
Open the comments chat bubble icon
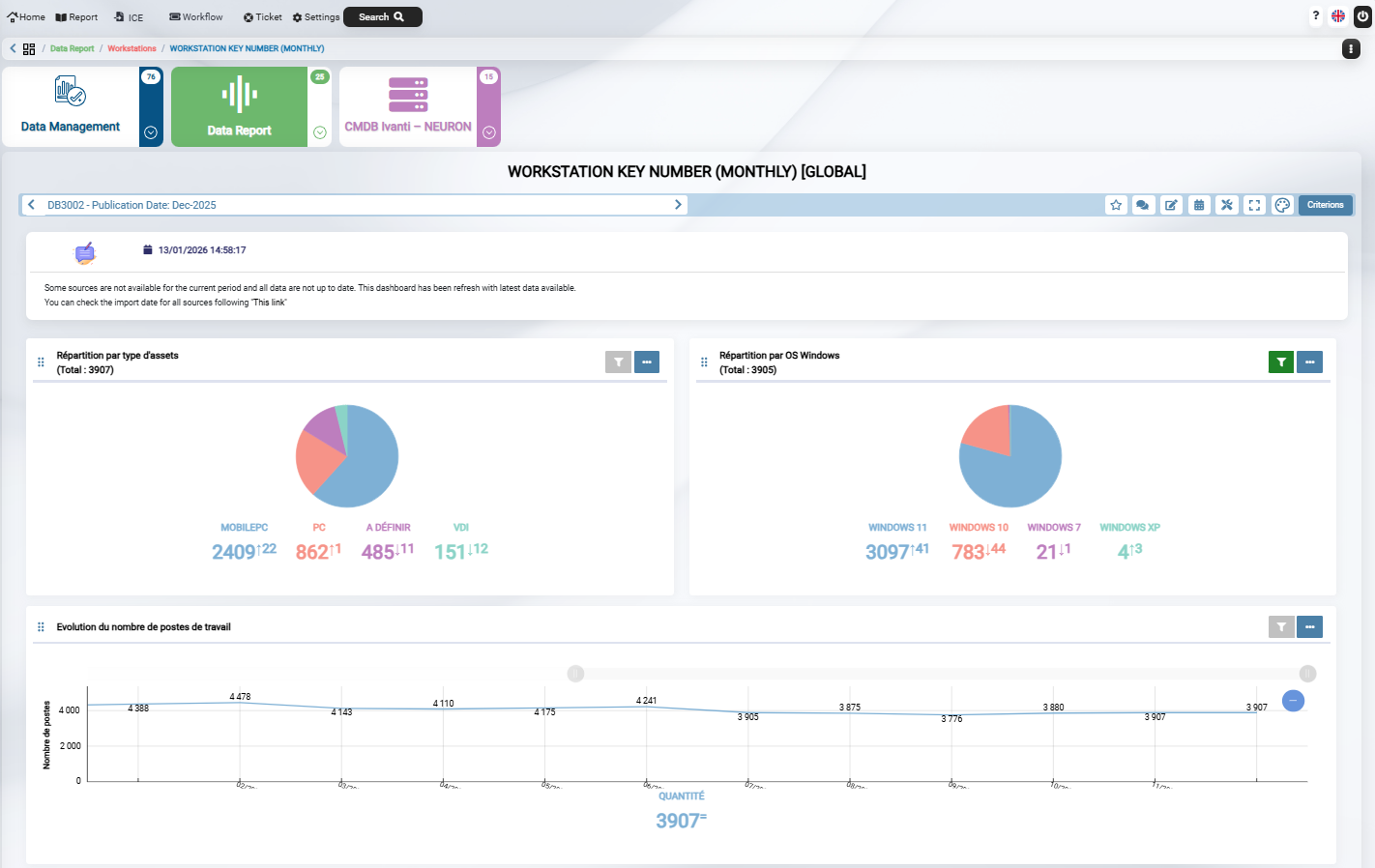pyautogui.click(x=1143, y=205)
